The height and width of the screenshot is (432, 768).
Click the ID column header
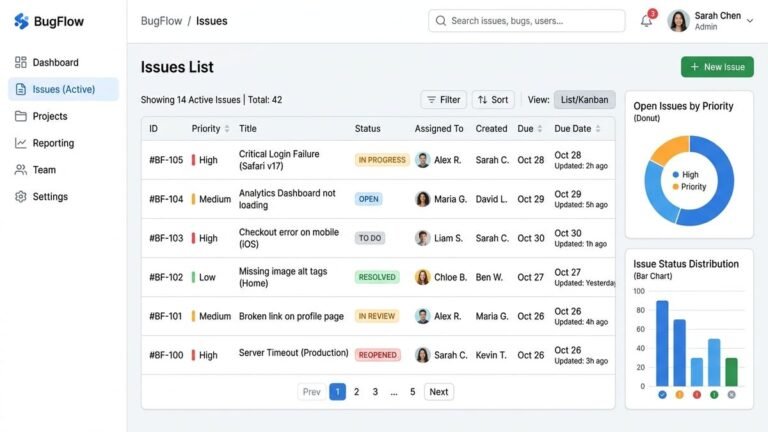point(153,129)
